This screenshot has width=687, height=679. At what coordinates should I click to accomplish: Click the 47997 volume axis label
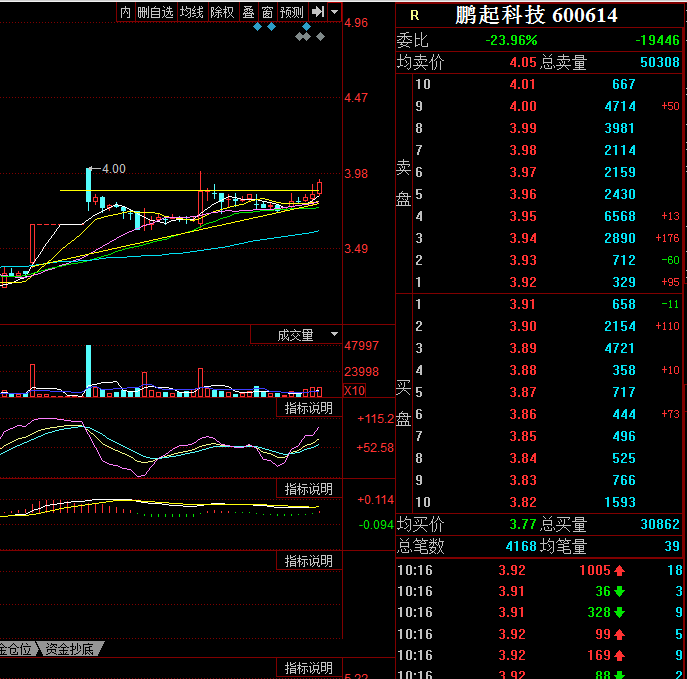pos(361,346)
